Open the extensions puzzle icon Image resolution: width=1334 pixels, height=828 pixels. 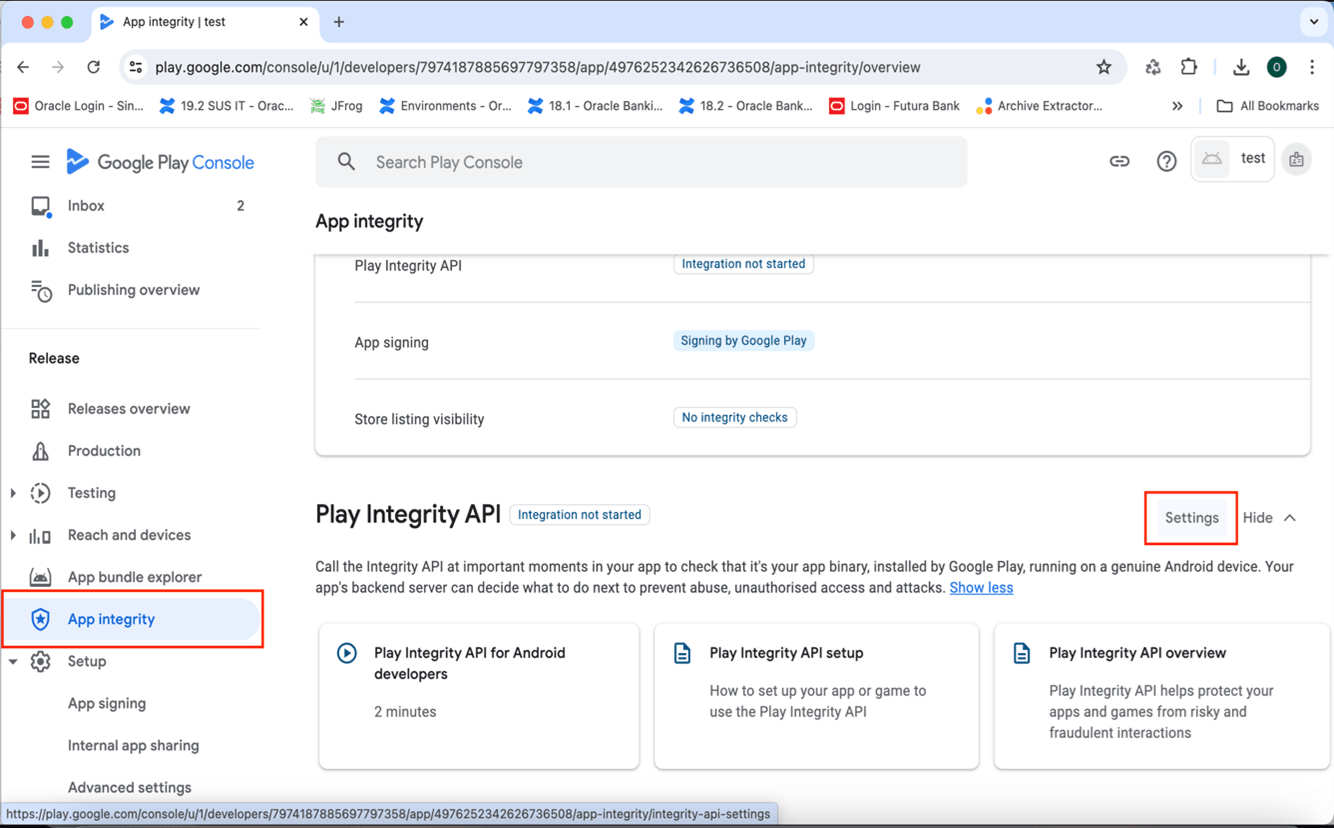pyautogui.click(x=1188, y=67)
